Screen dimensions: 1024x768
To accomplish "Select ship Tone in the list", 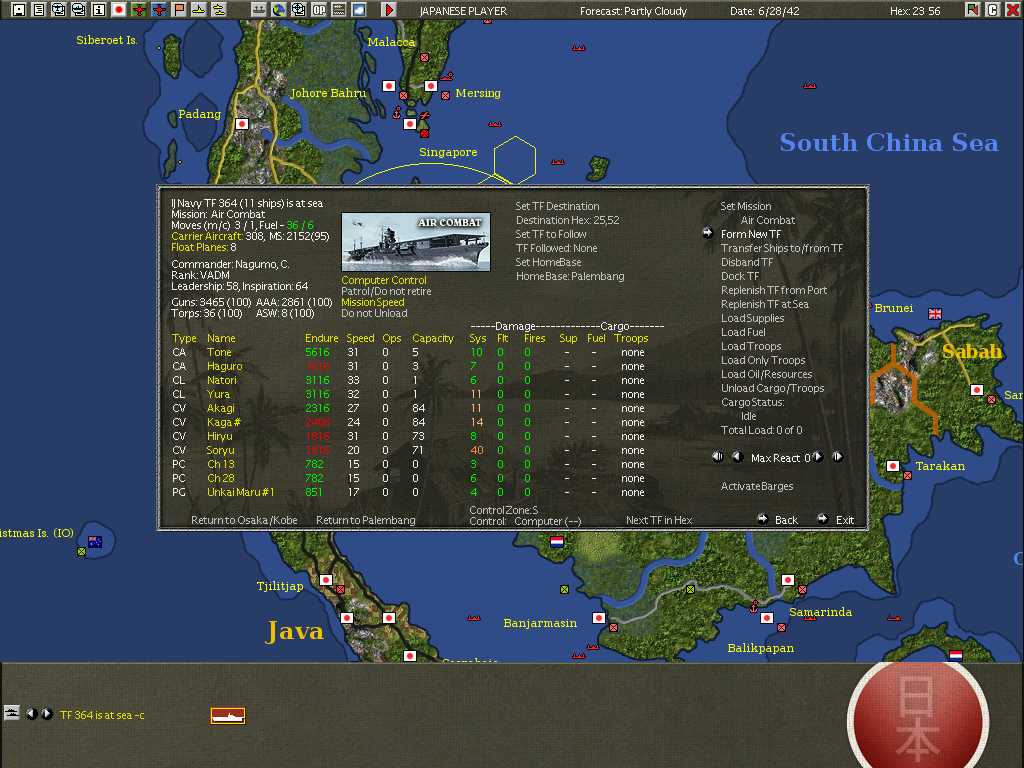I will (x=219, y=352).
